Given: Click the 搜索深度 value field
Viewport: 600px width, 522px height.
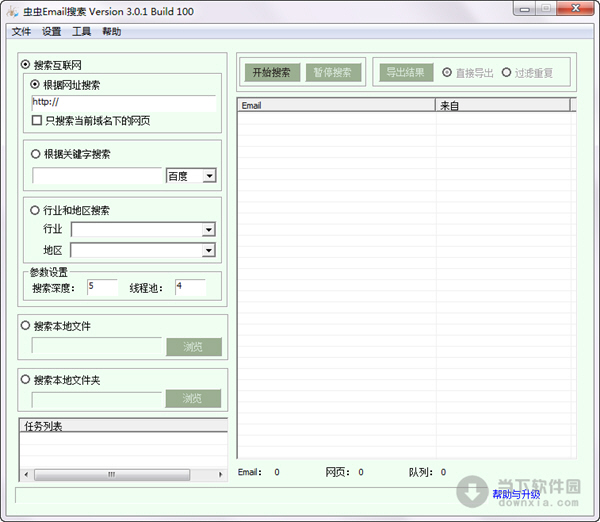Looking at the screenshot, I should pyautogui.click(x=102, y=287).
